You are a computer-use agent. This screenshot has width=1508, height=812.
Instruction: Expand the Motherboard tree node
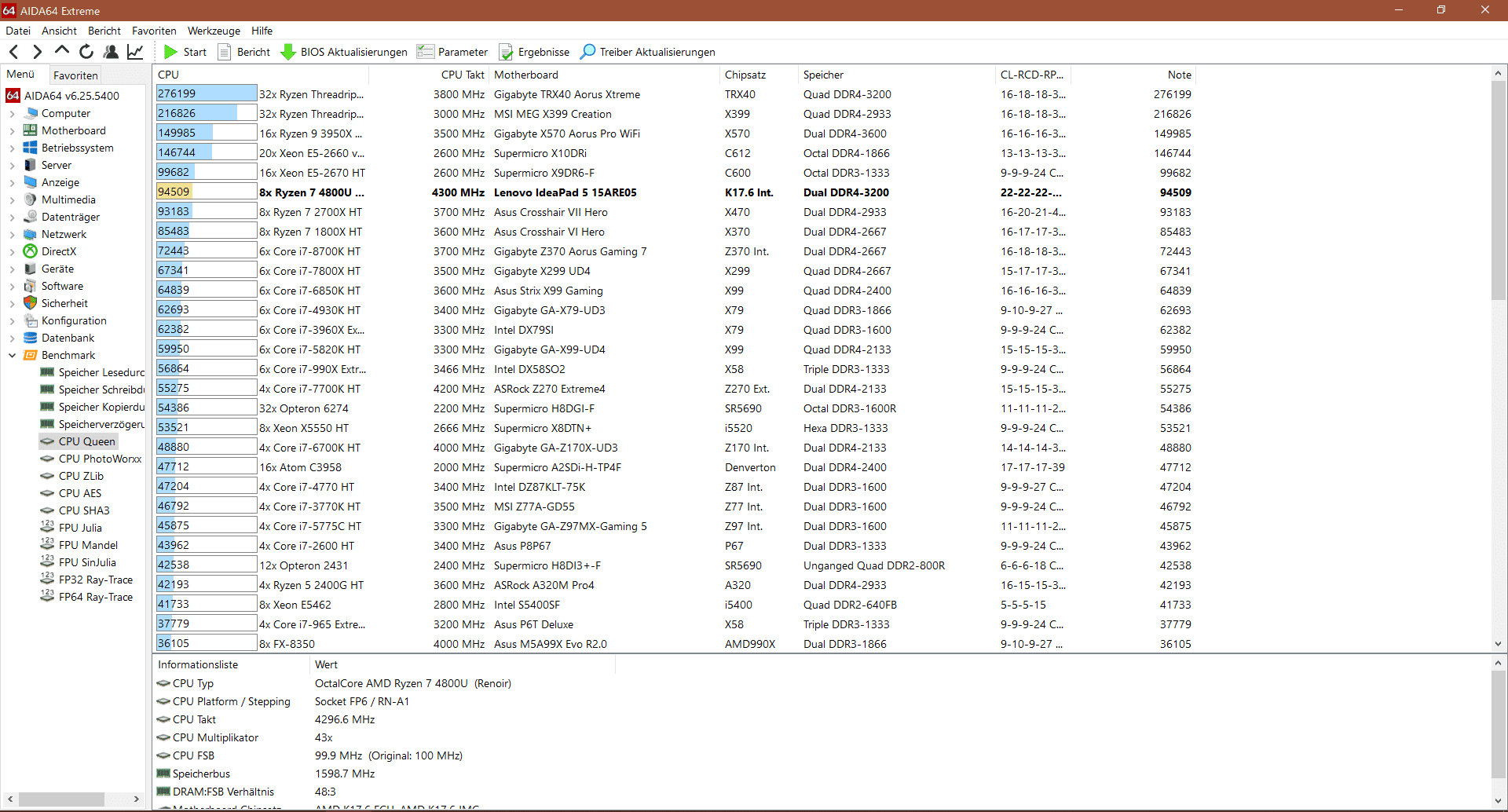pyautogui.click(x=12, y=130)
